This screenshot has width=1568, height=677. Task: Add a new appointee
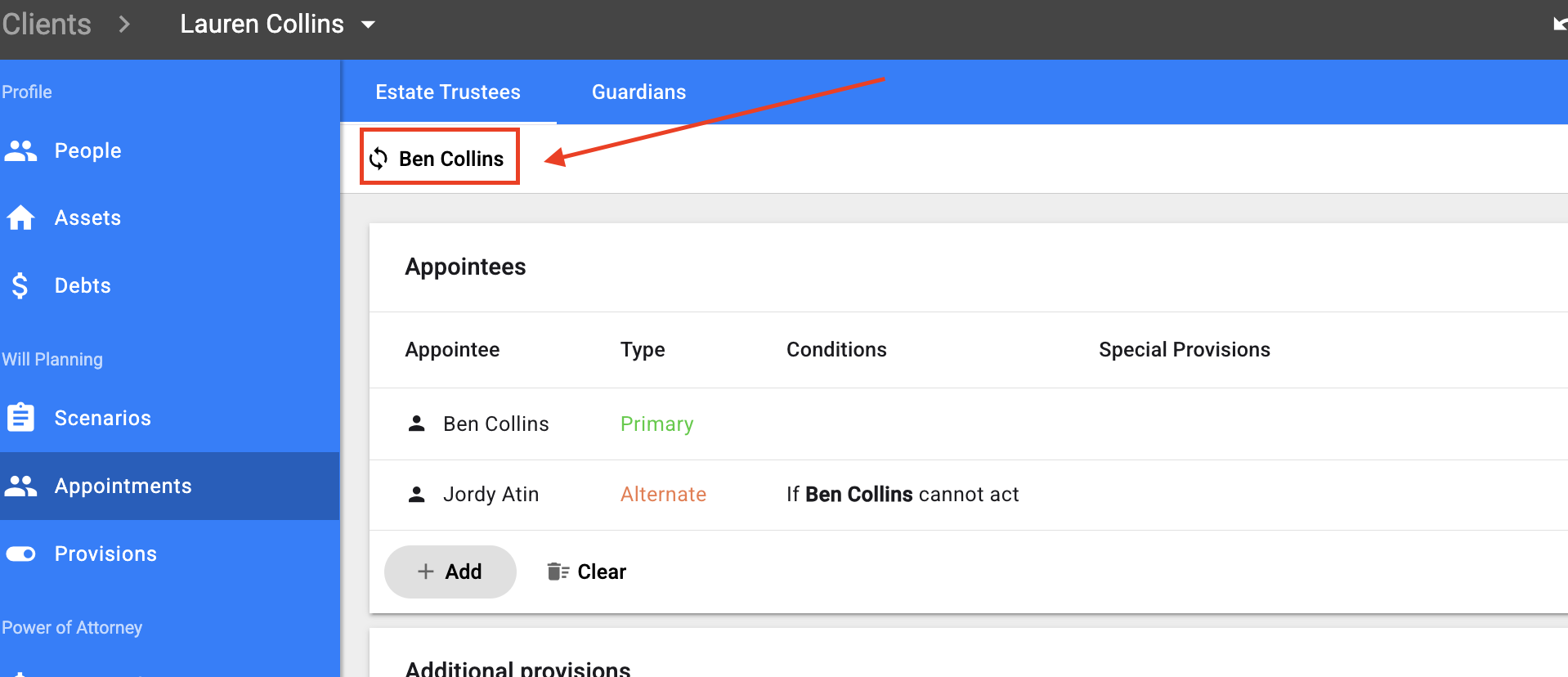[450, 572]
